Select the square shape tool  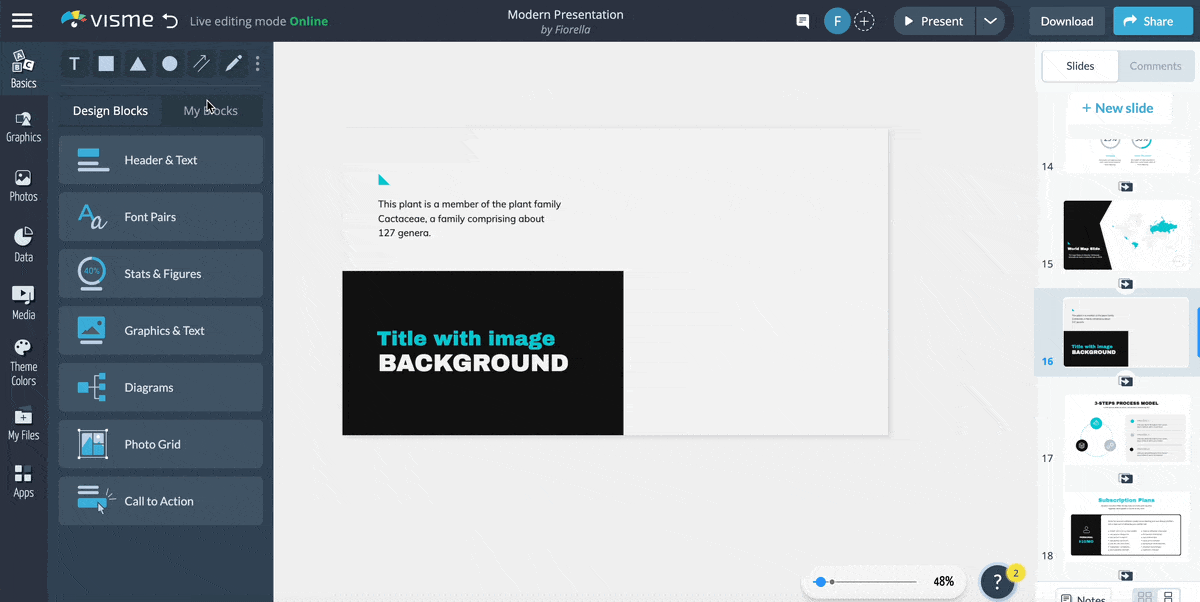[x=106, y=64]
